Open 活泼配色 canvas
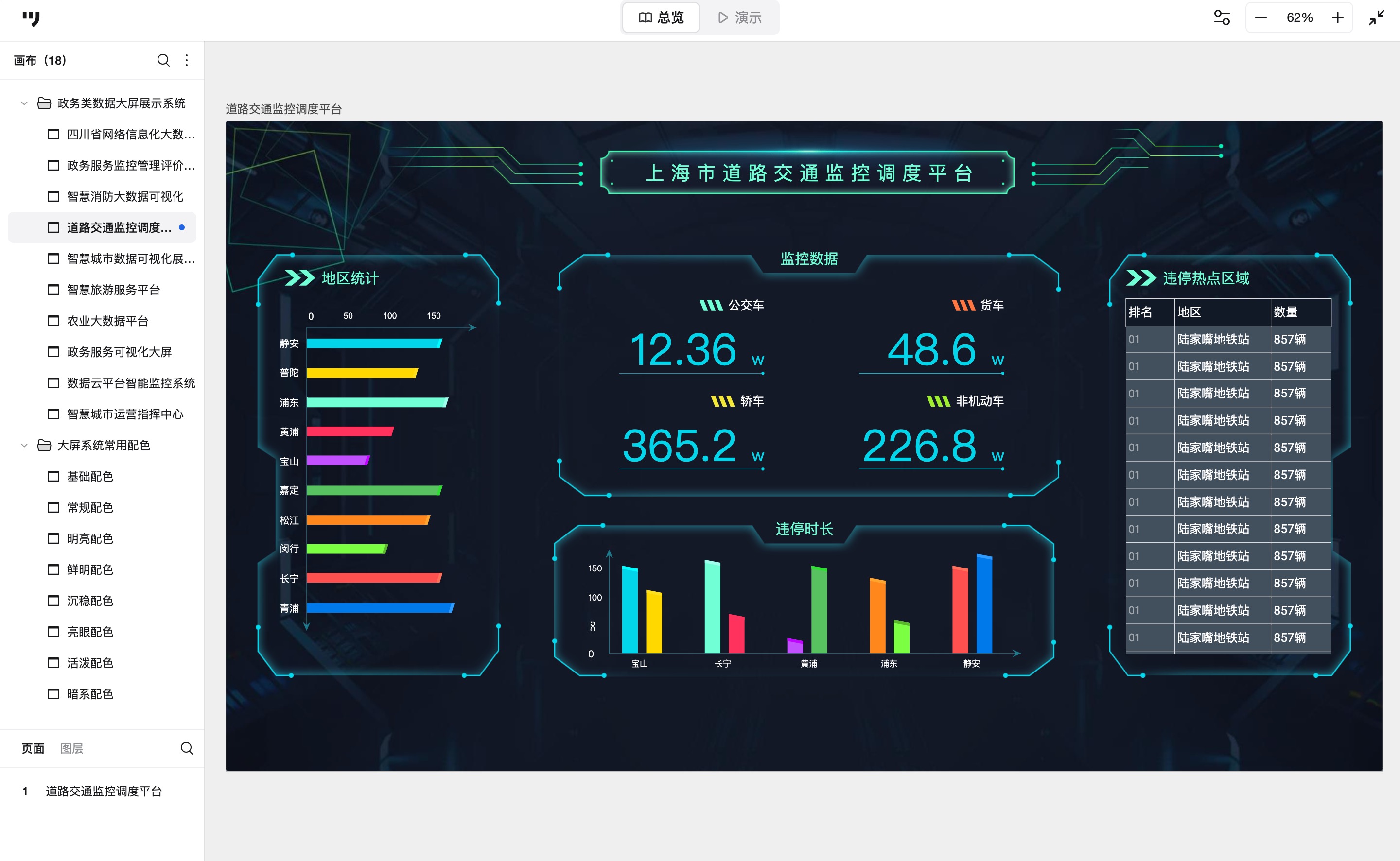Image resolution: width=1400 pixels, height=861 pixels. pos(103,663)
